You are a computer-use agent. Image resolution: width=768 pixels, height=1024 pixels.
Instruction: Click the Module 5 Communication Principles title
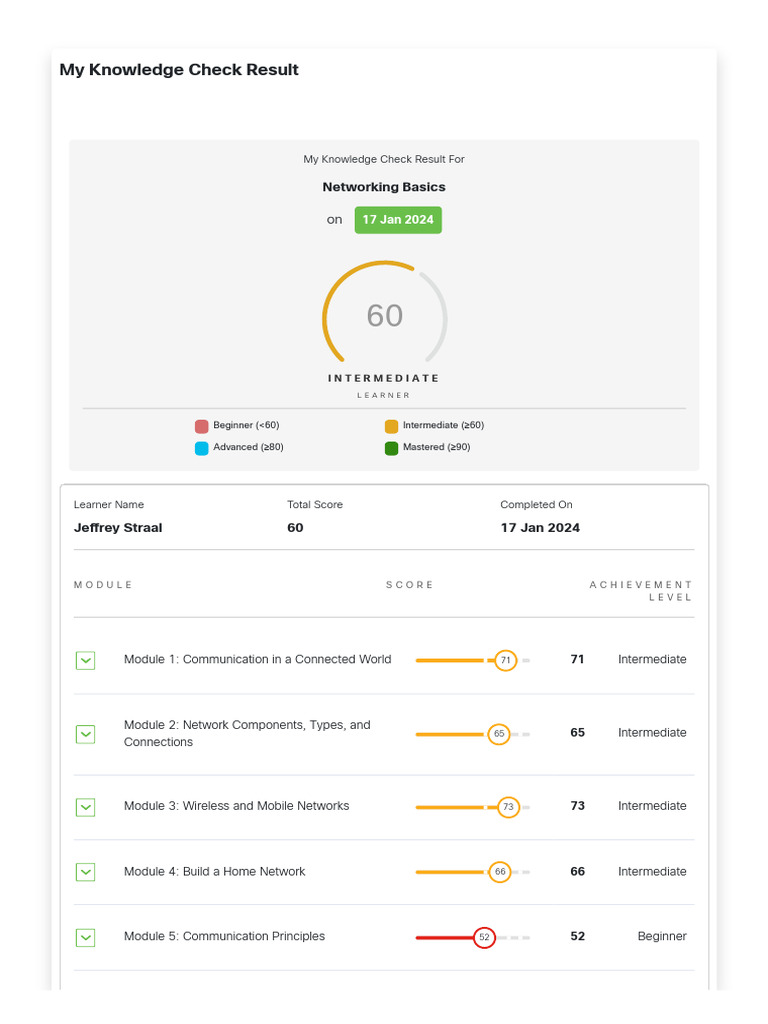[224, 937]
